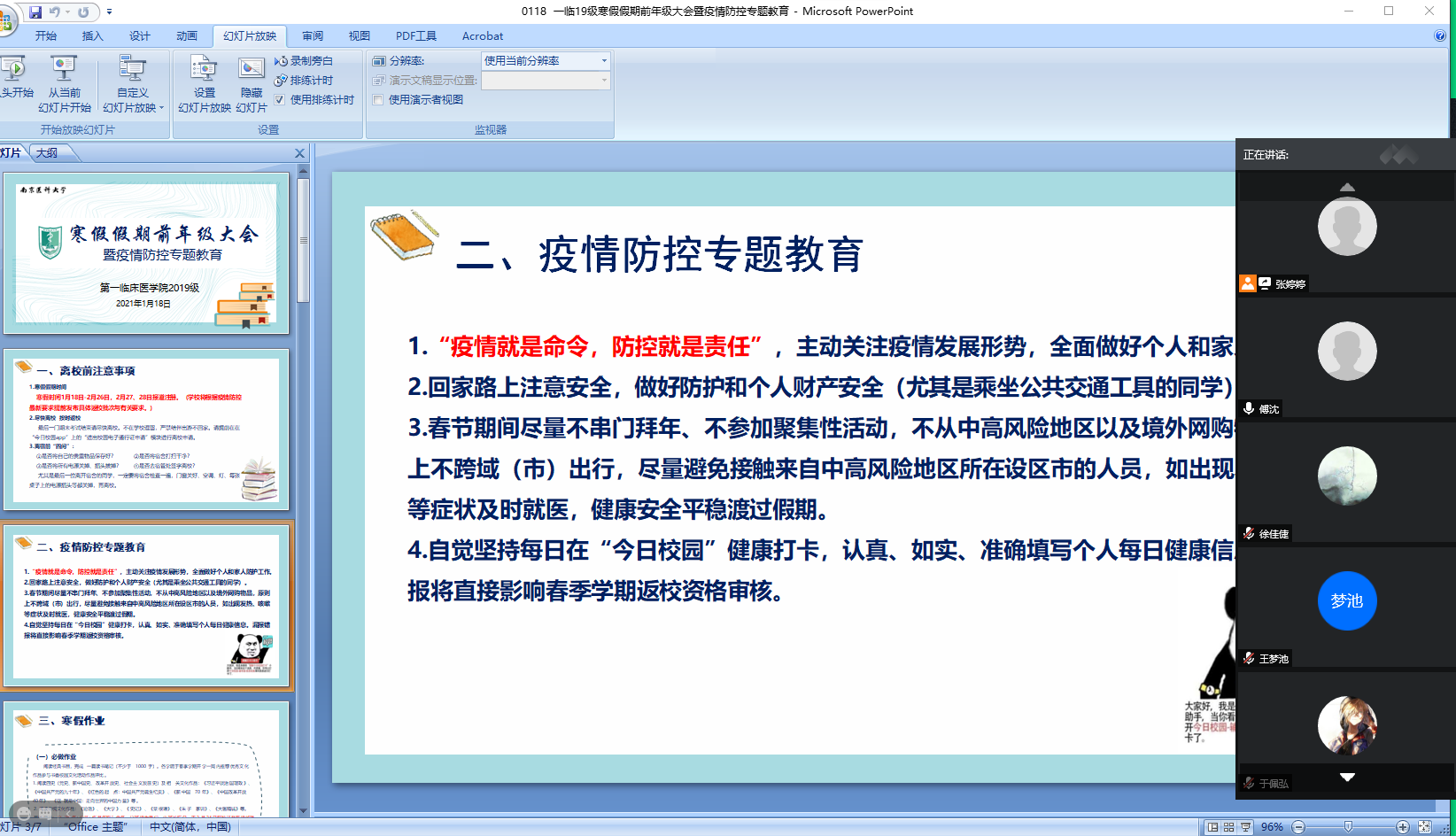
Task: Select the 离校前注意事项 slide thumbnail
Action: point(146,430)
